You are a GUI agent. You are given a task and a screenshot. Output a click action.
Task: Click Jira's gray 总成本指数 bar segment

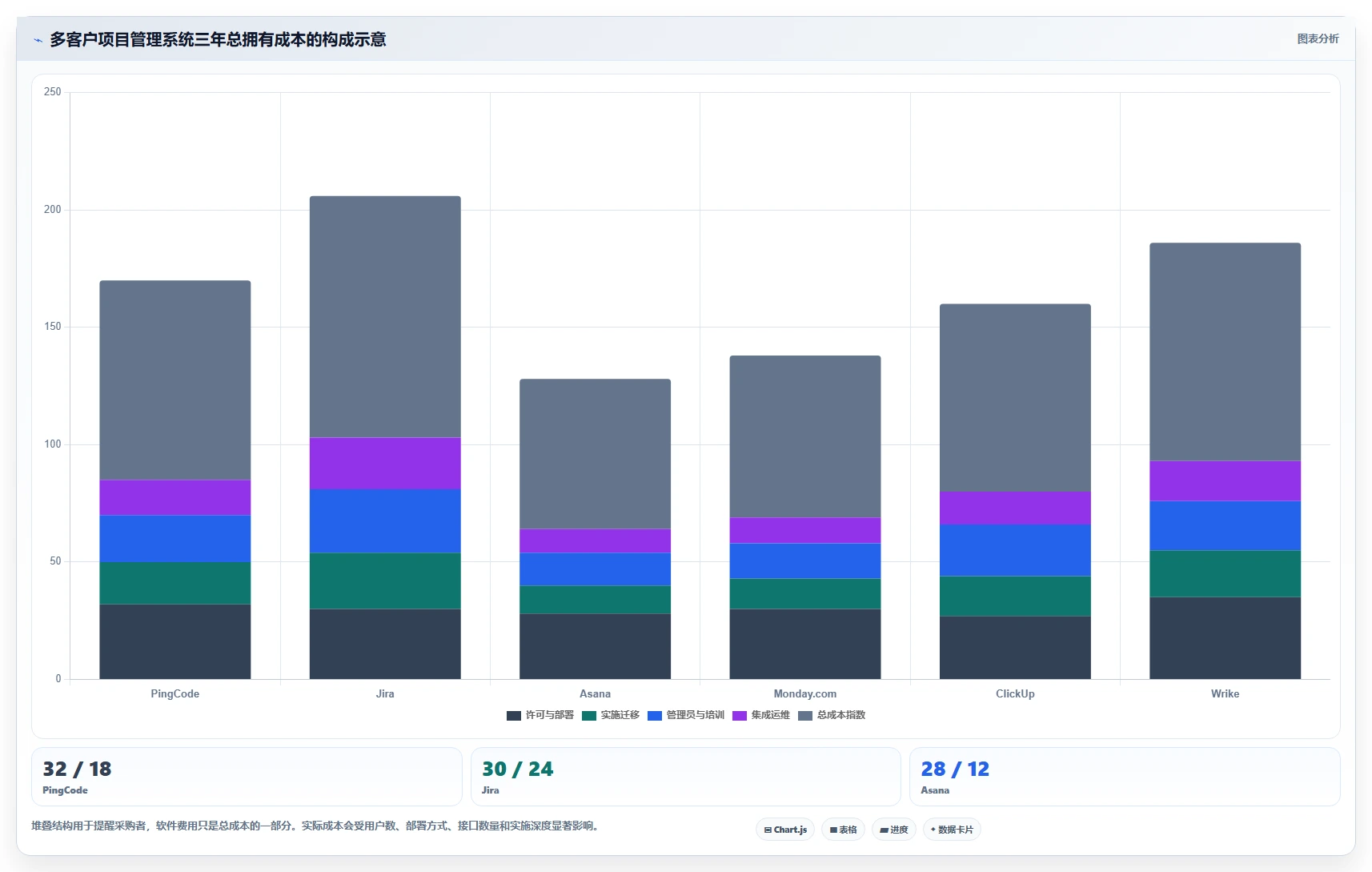coord(385,317)
